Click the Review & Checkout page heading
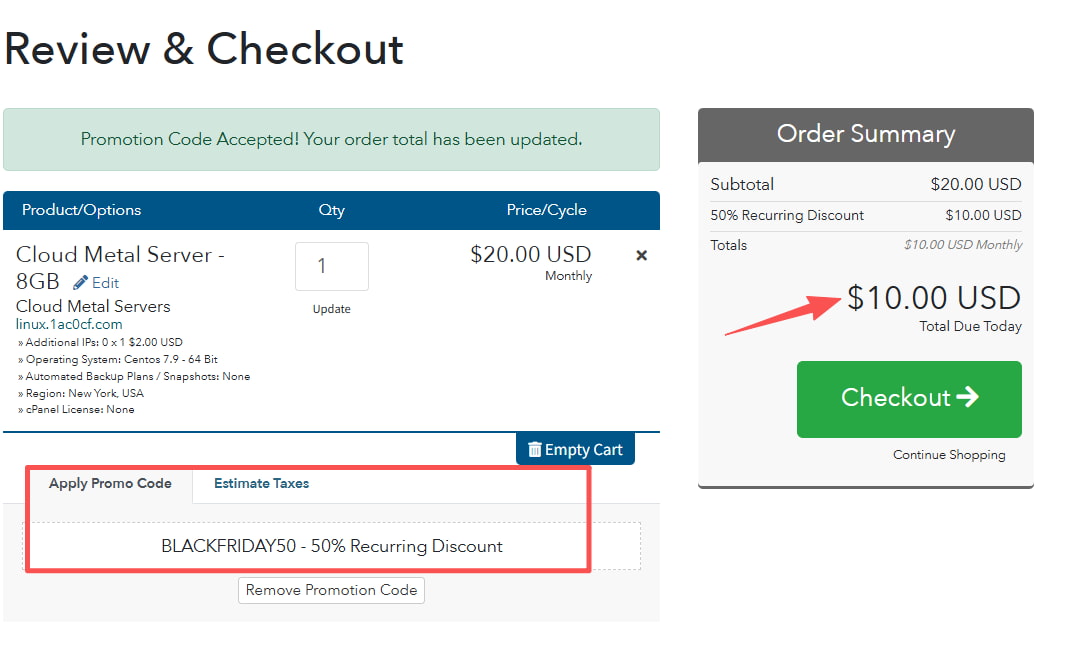This screenshot has height=645, width=1070. coord(203,49)
